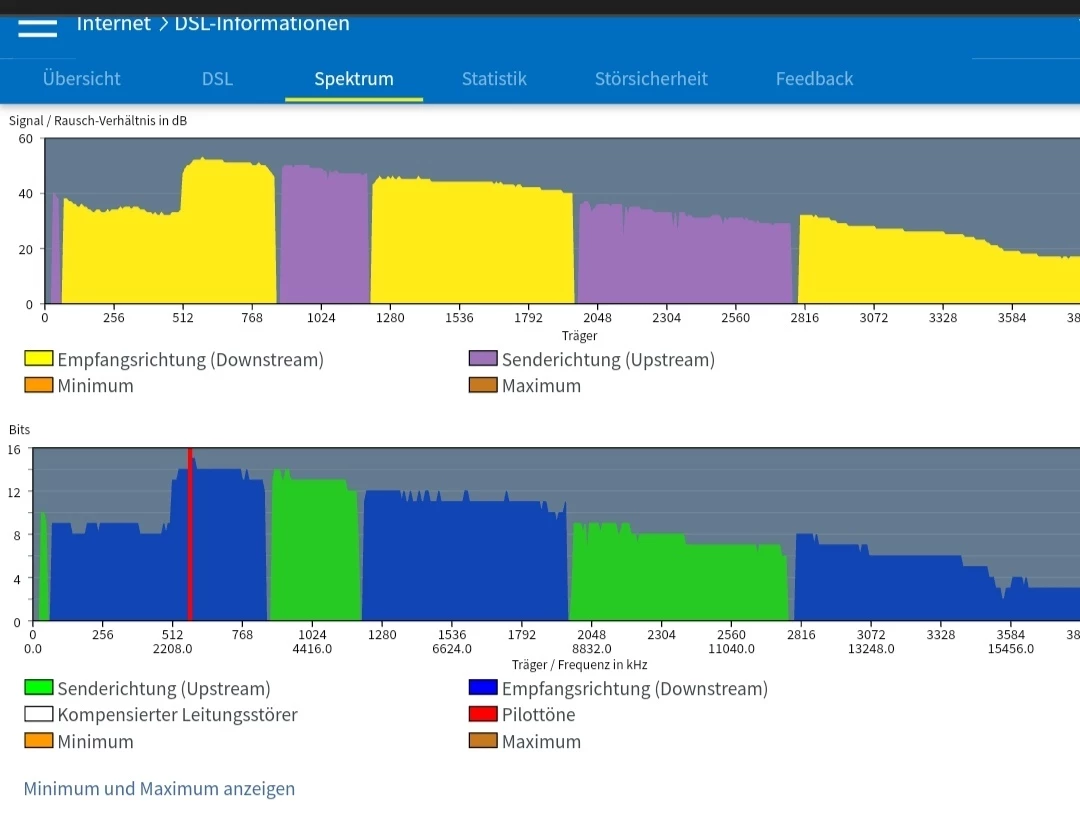Click the '6624.0' frequency label
Screen dimensions: 1080x817
coord(452,649)
